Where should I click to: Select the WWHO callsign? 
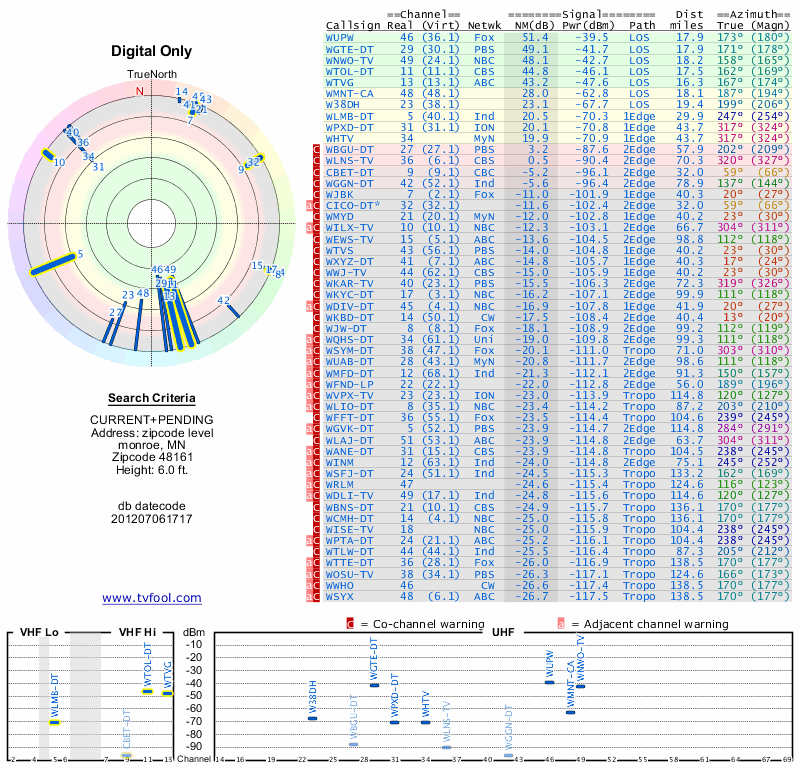(x=340, y=586)
